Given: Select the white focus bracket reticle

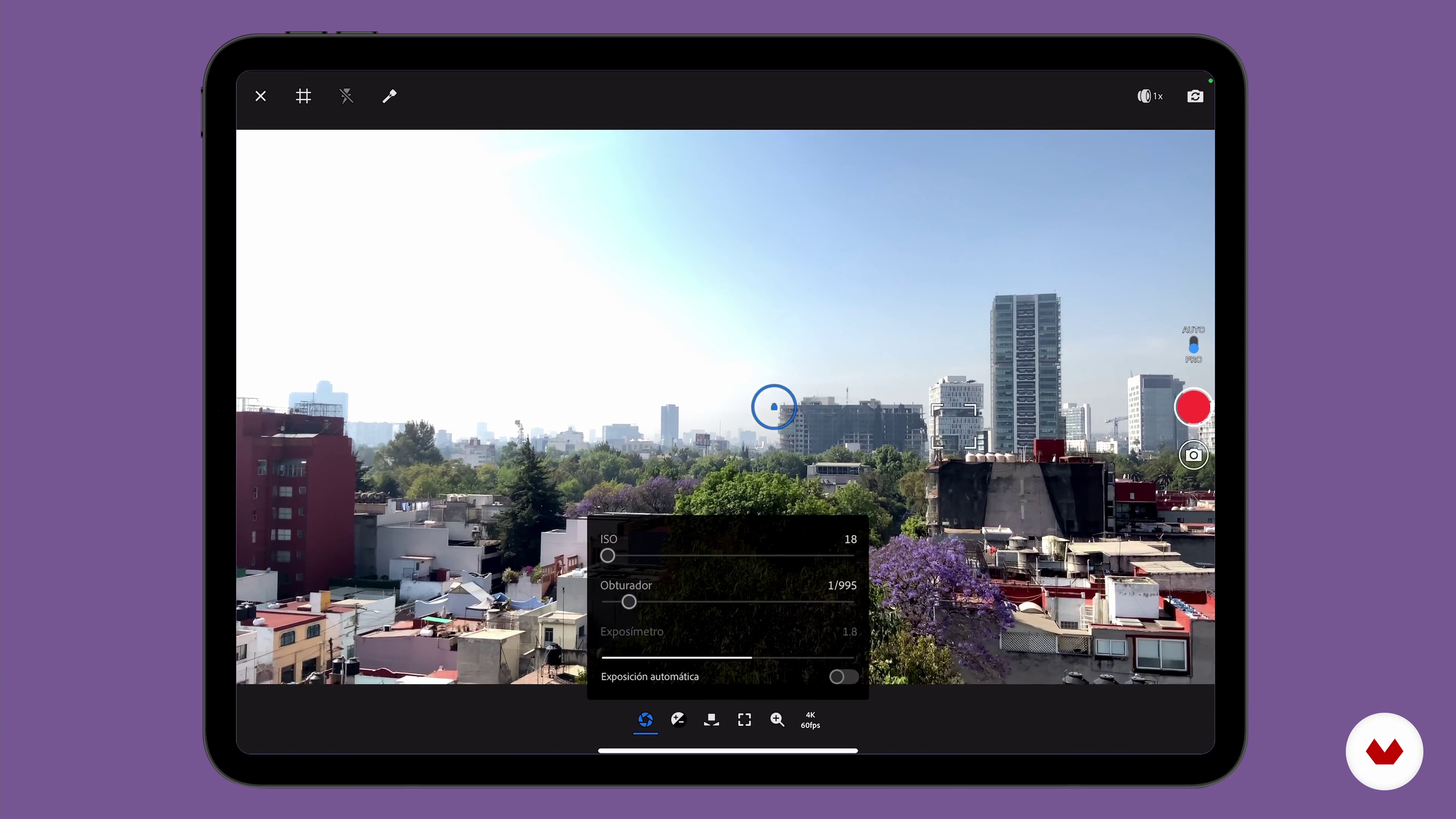Looking at the screenshot, I should (954, 426).
